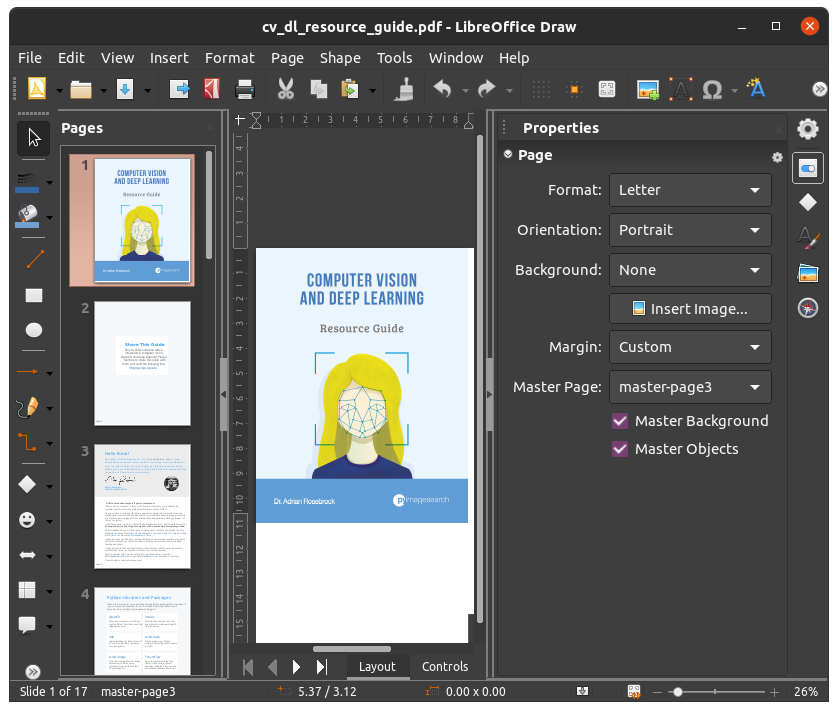Open the Format dropdown showing Letter
The image size is (838, 711).
(x=690, y=190)
